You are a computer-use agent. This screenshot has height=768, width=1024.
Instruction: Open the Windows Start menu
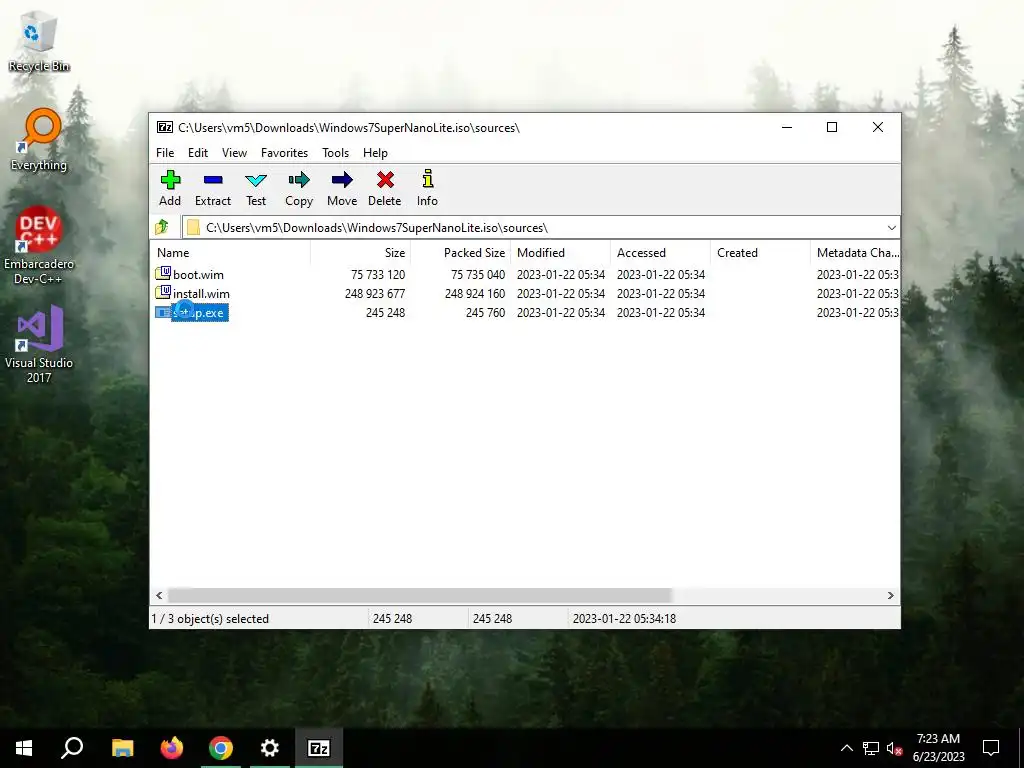click(x=24, y=748)
